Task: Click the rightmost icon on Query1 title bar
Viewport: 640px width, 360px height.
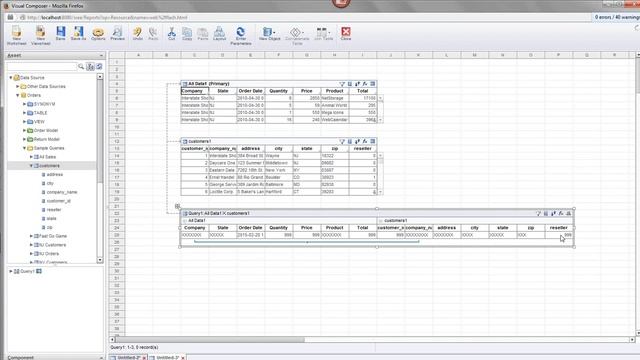Action: tap(569, 213)
